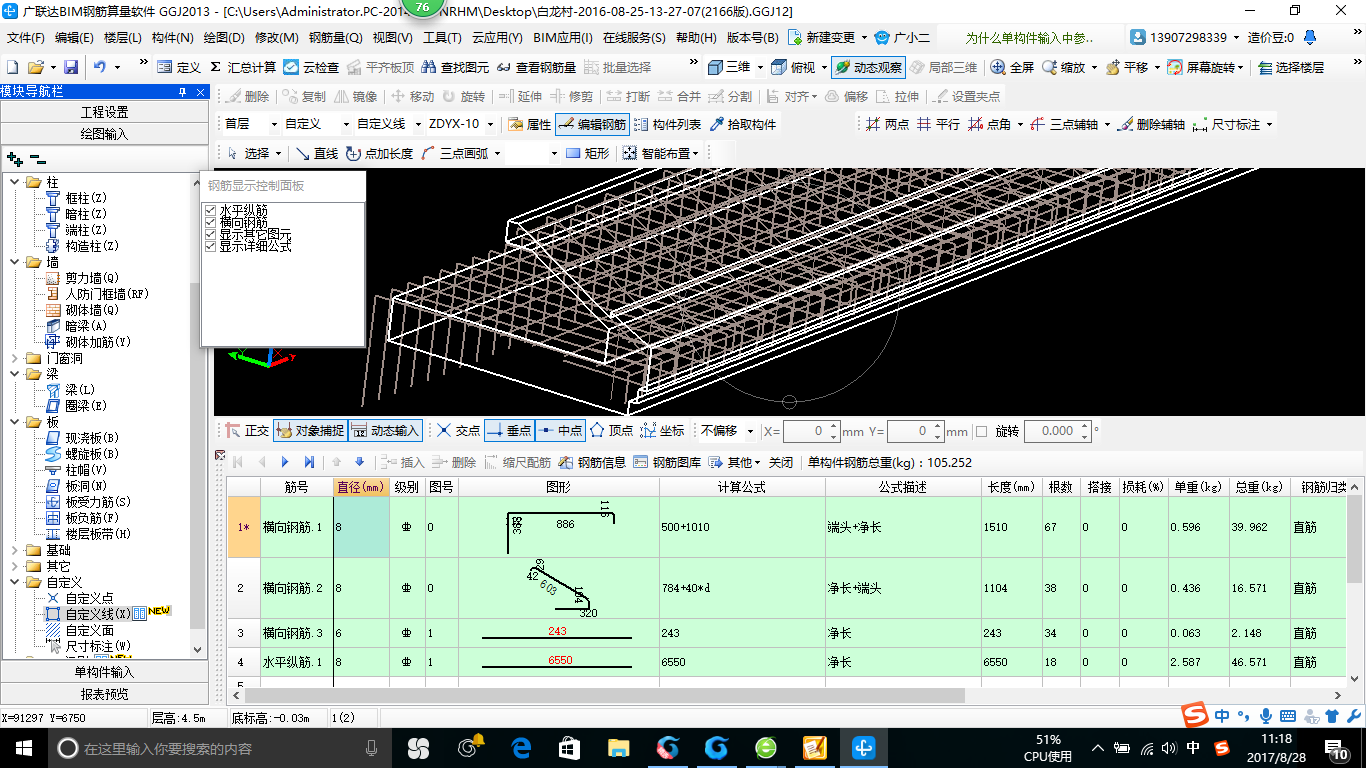Screen dimensions: 1366x768
Task: Open 文件(F) menu
Action: tap(26, 38)
